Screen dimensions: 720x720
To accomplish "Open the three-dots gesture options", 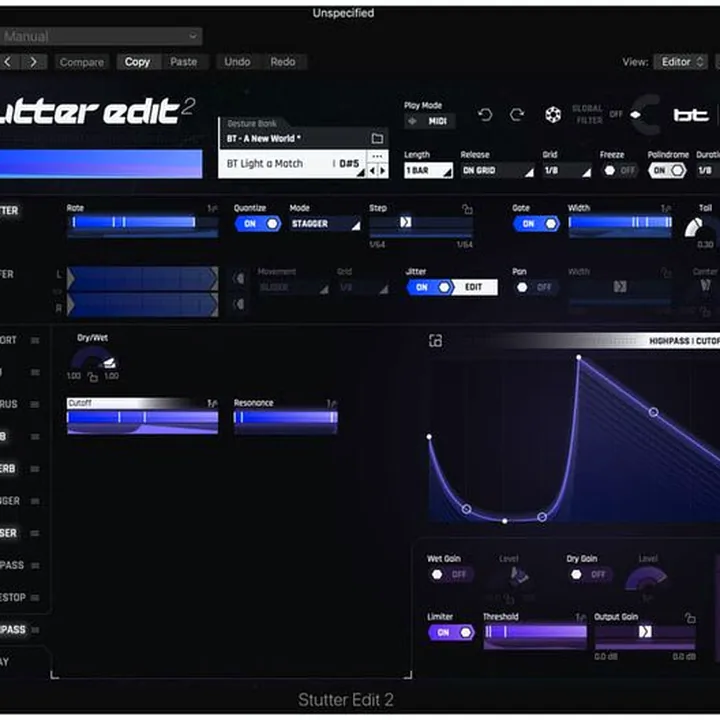I will (377, 157).
